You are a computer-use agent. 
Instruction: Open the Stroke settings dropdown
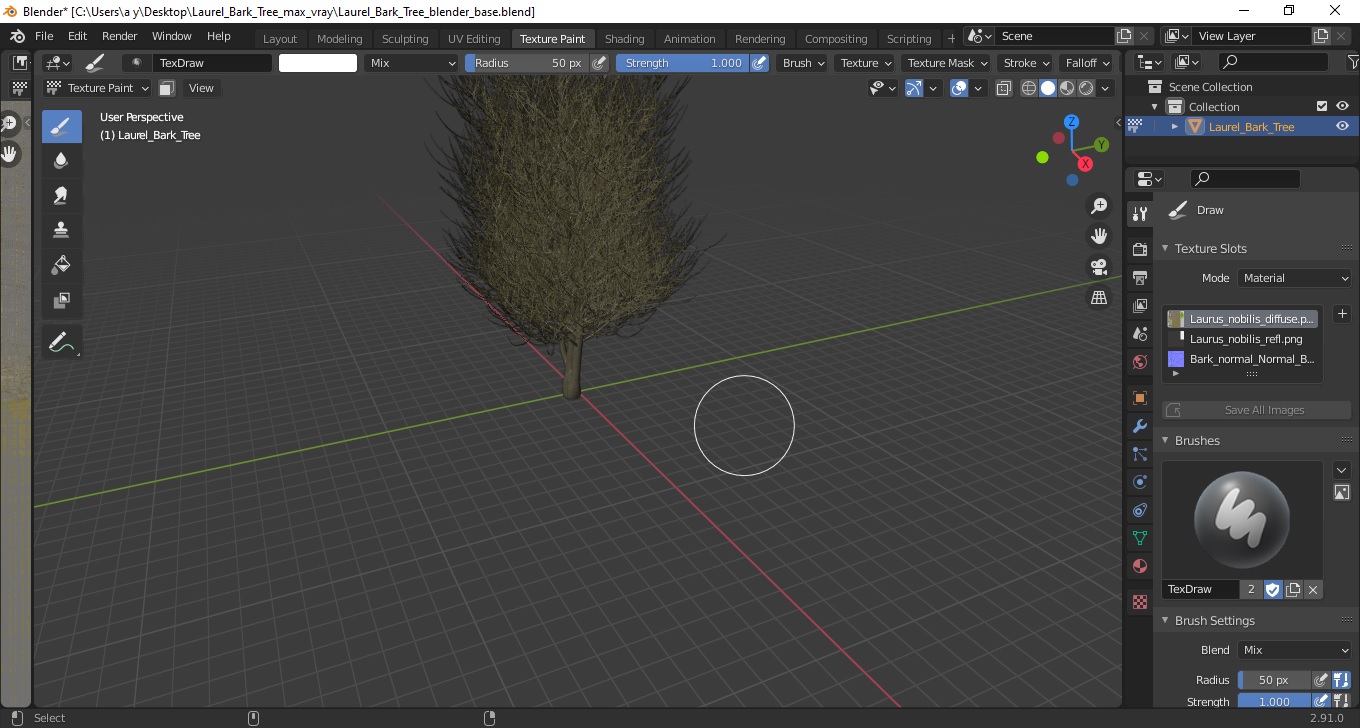click(x=1026, y=62)
